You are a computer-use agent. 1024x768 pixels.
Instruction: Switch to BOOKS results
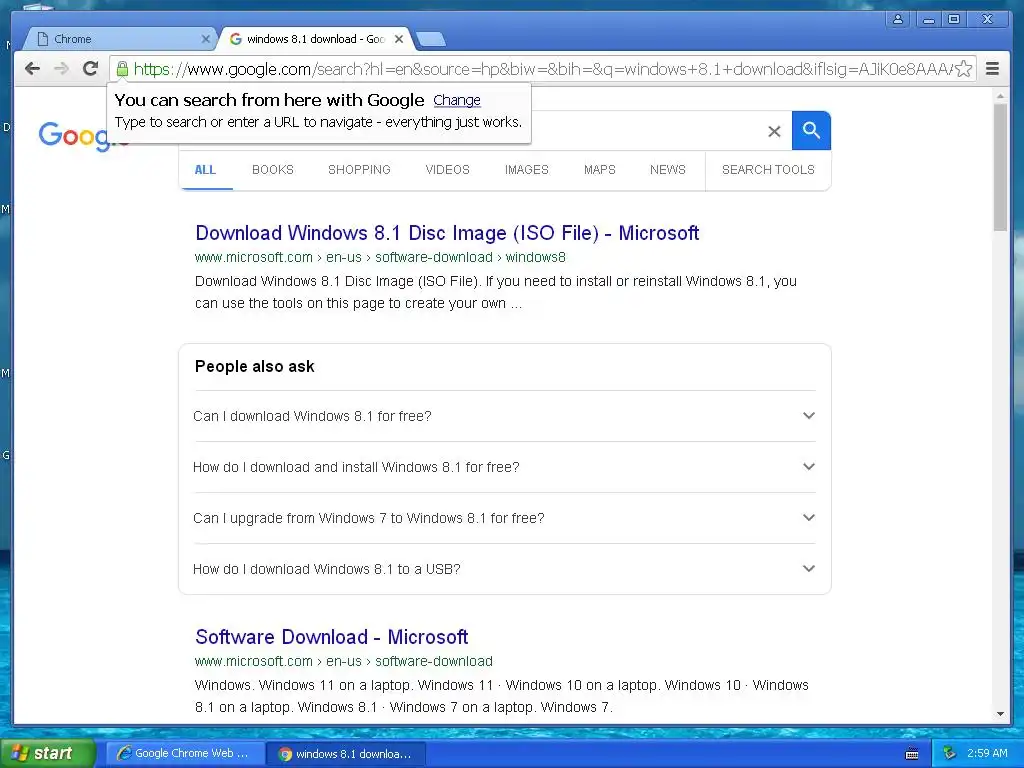pos(272,170)
